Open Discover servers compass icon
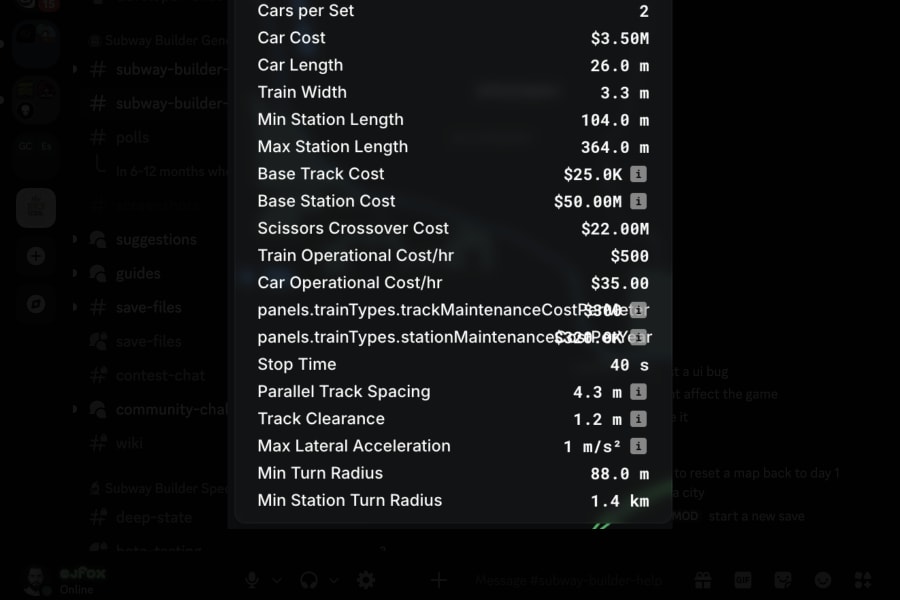The image size is (900, 600). point(36,304)
